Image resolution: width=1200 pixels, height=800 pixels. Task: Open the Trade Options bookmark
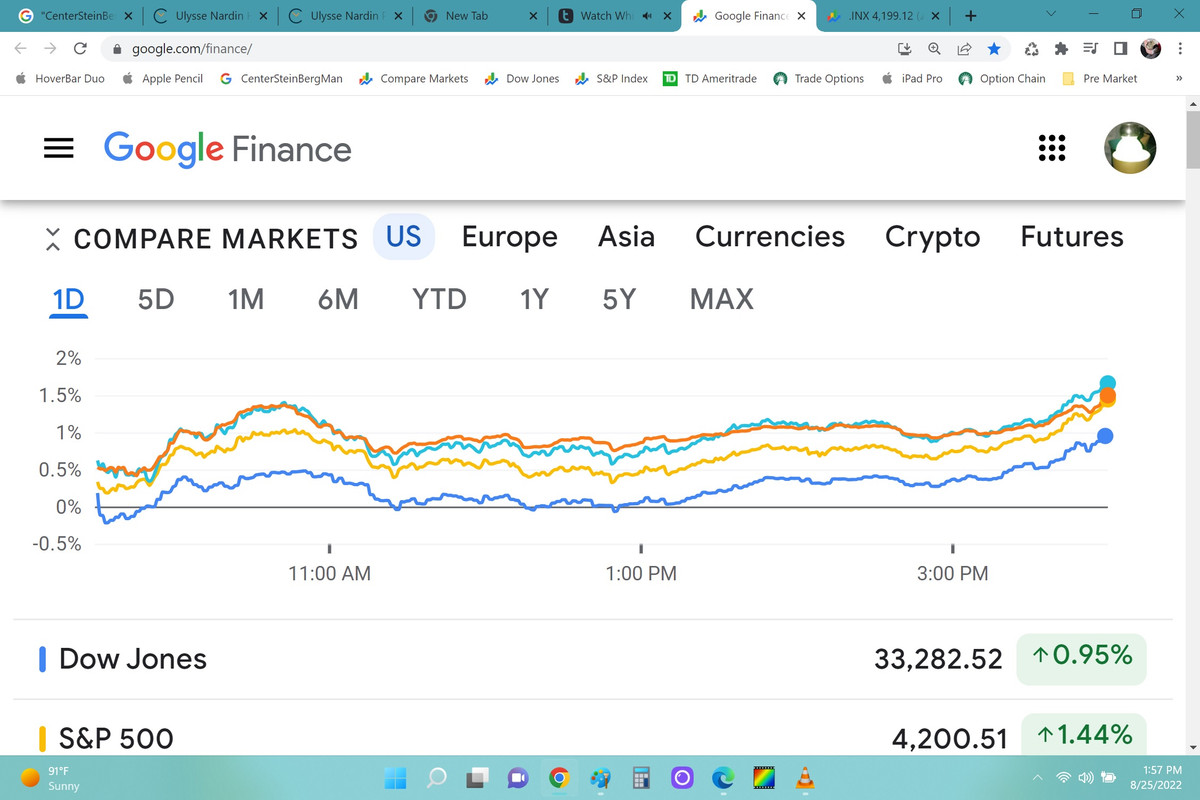point(819,78)
